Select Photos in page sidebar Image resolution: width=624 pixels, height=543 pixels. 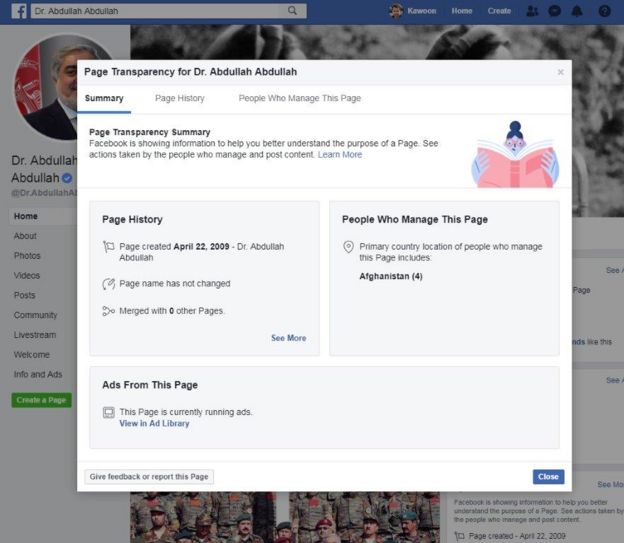27,256
